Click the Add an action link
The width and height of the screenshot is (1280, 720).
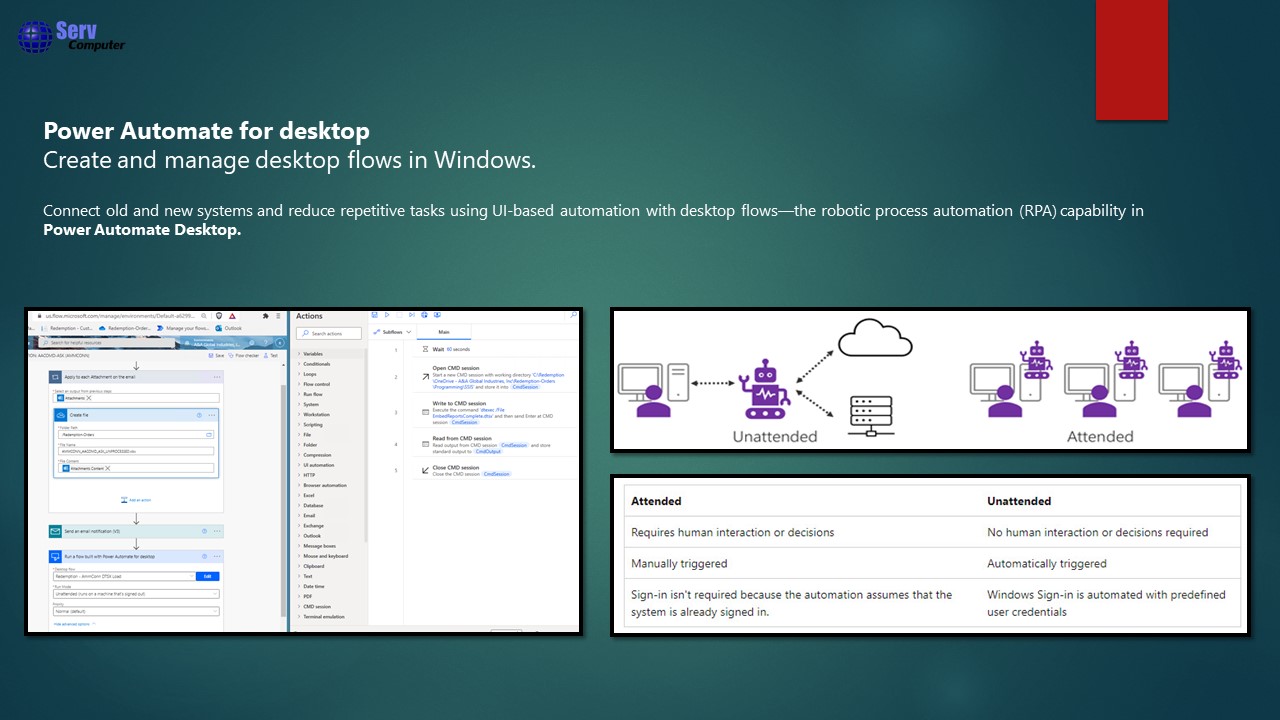[137, 499]
